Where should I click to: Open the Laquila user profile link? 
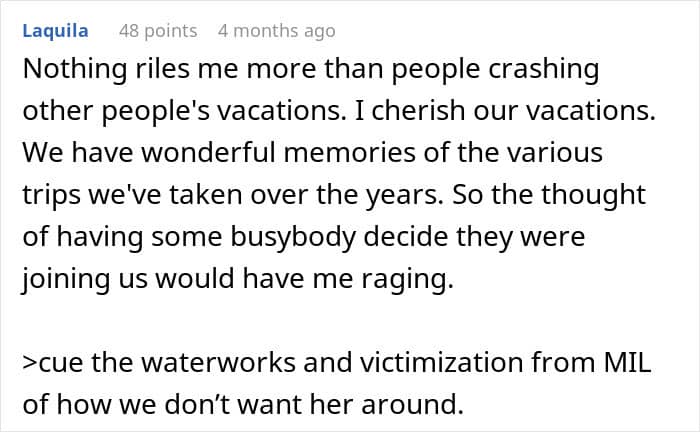pos(55,31)
